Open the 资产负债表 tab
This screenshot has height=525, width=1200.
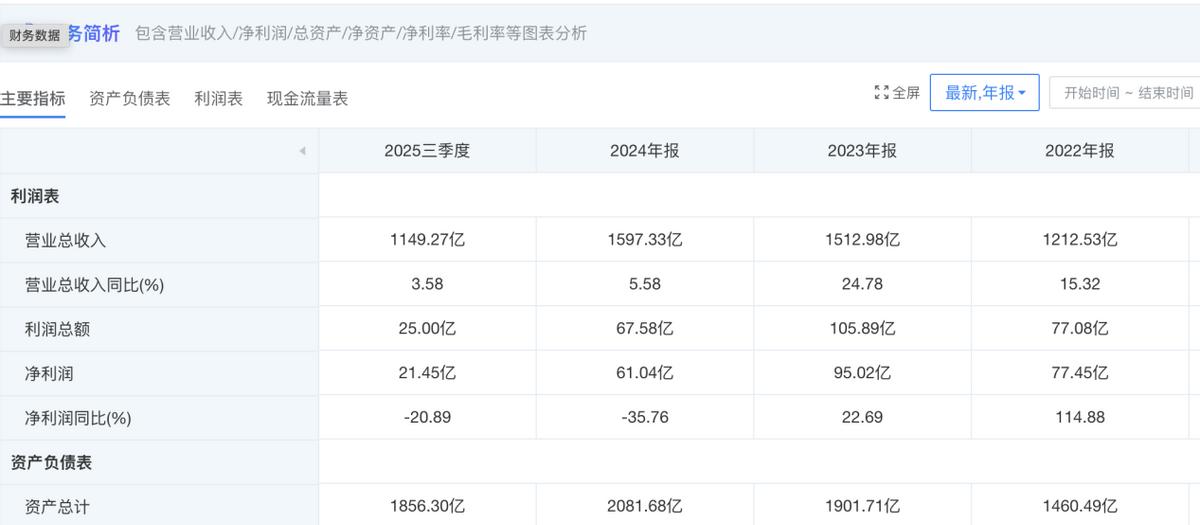130,99
